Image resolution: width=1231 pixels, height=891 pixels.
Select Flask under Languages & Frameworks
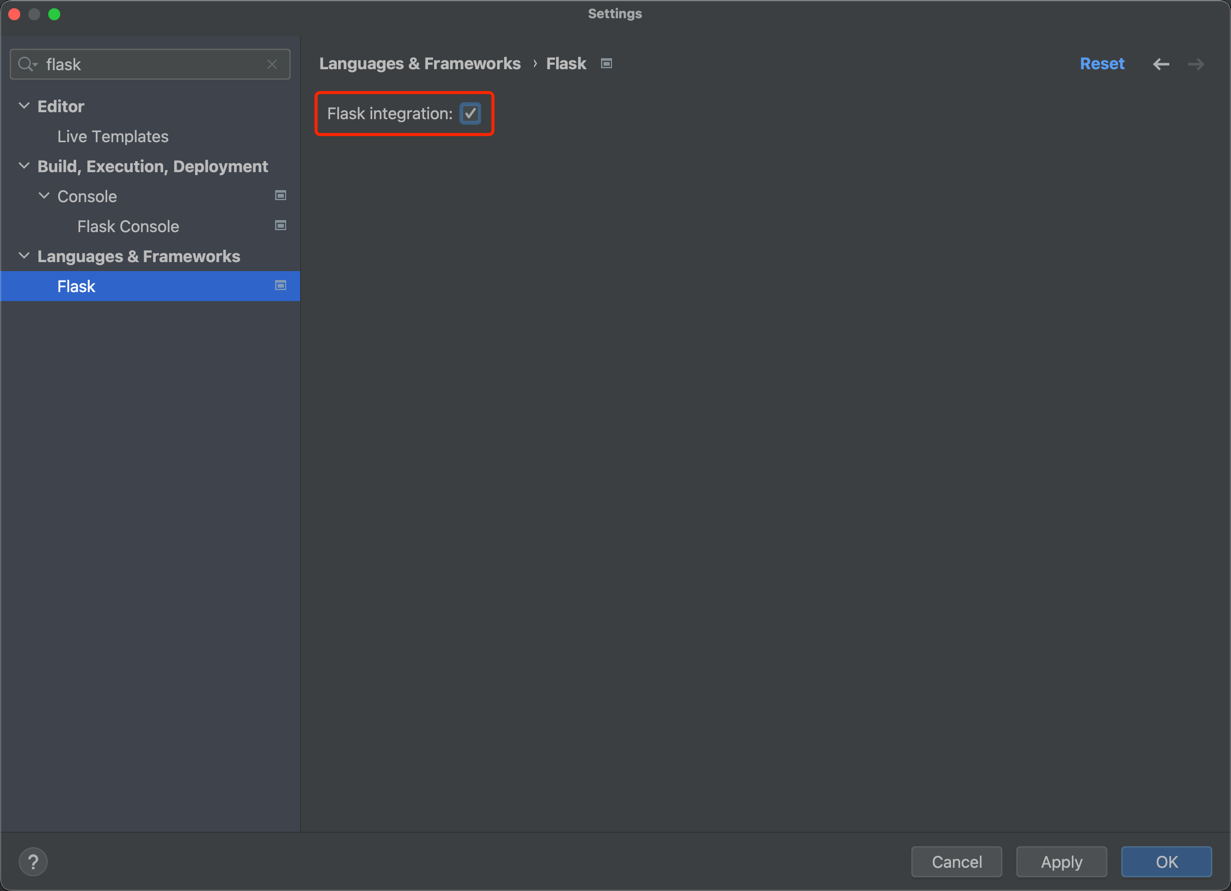(x=150, y=286)
